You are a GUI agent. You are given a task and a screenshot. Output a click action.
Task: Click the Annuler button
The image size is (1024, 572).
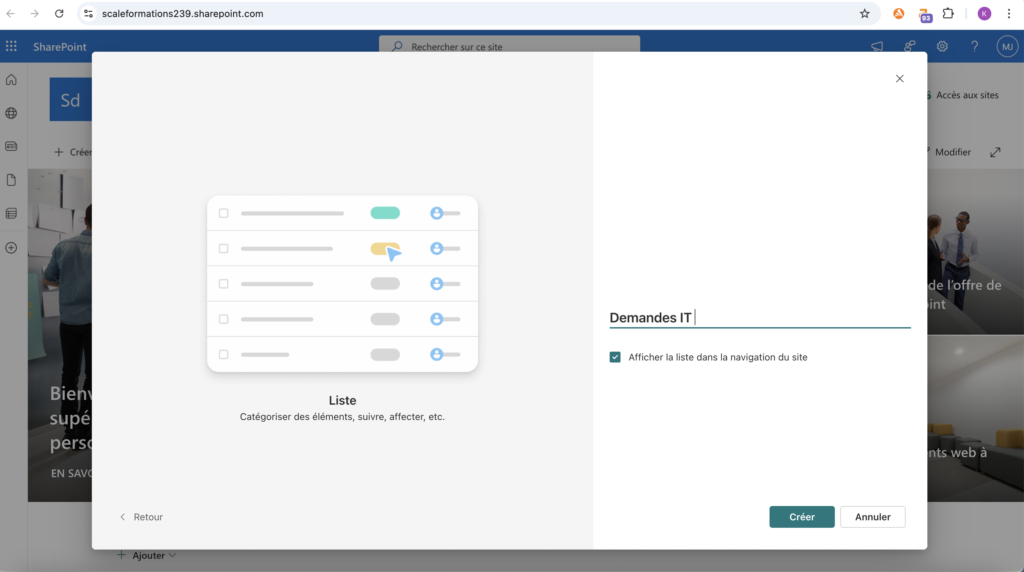872,516
